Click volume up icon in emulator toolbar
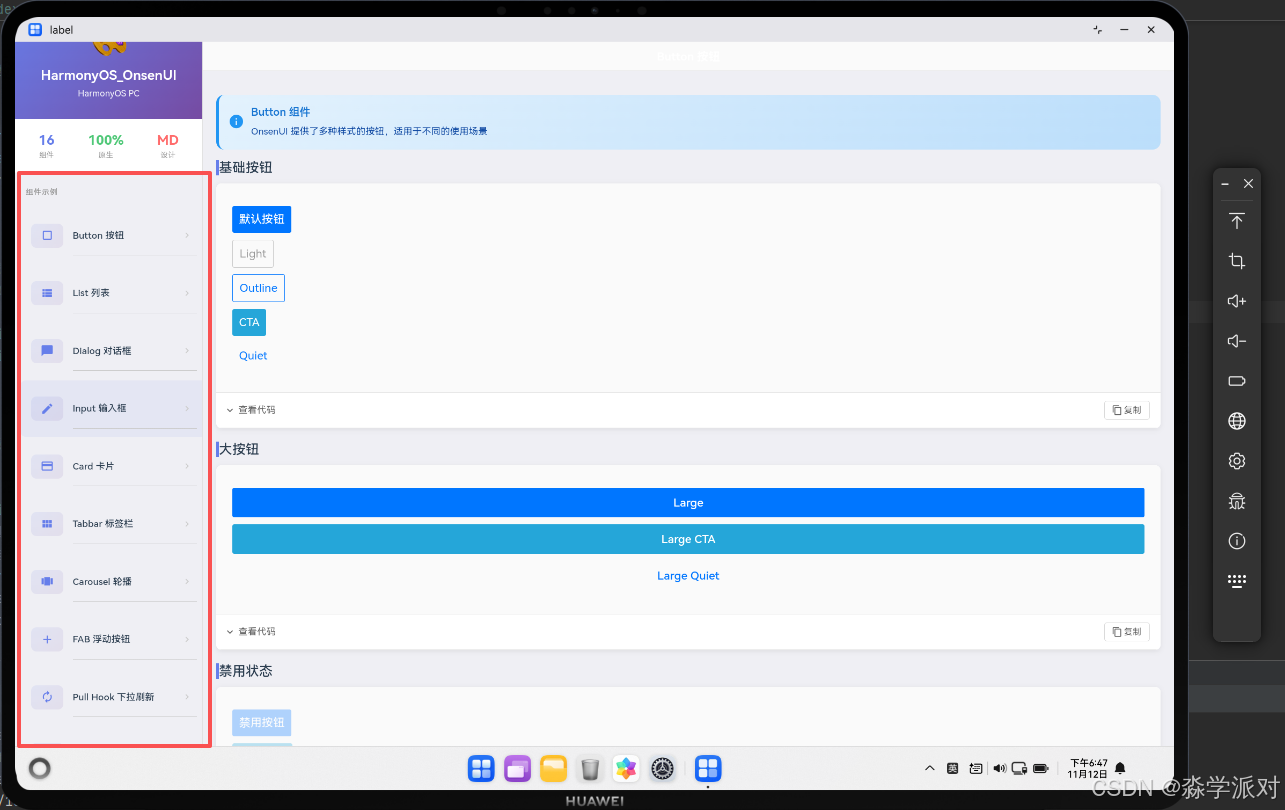Viewport: 1285px width, 810px height. tap(1237, 301)
